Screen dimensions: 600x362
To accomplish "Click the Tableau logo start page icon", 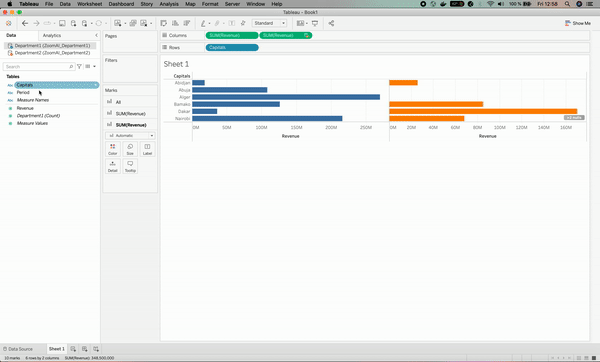I will click(8, 23).
